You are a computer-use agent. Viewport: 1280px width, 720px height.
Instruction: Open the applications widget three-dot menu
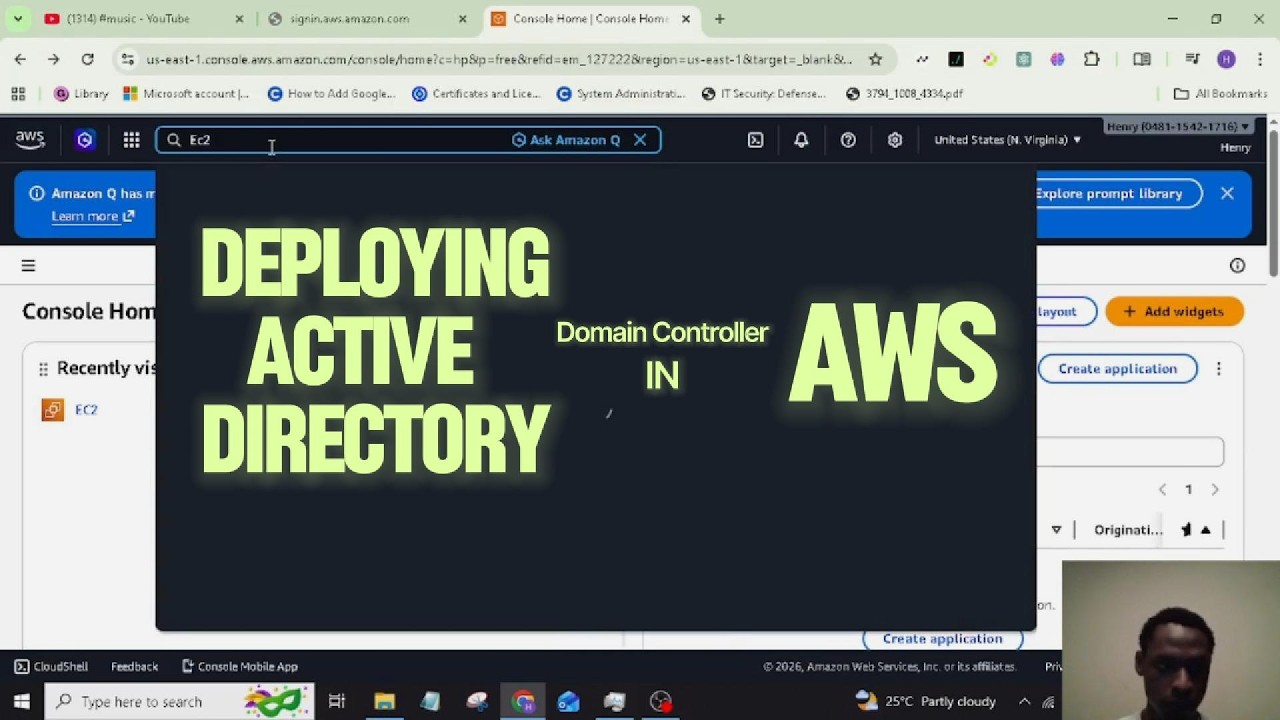1218,369
